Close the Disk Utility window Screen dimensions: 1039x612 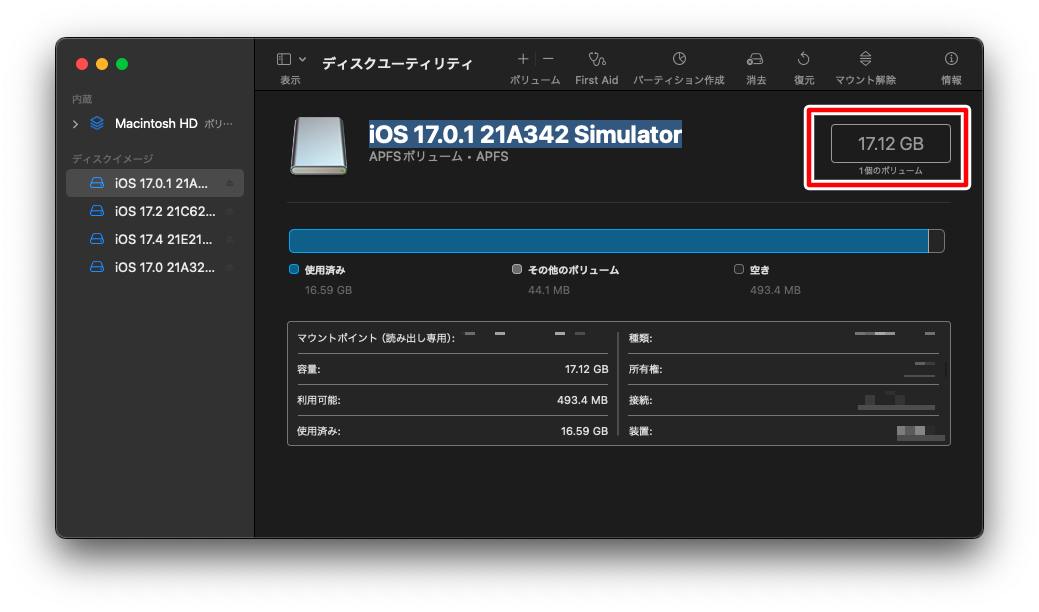tap(82, 64)
